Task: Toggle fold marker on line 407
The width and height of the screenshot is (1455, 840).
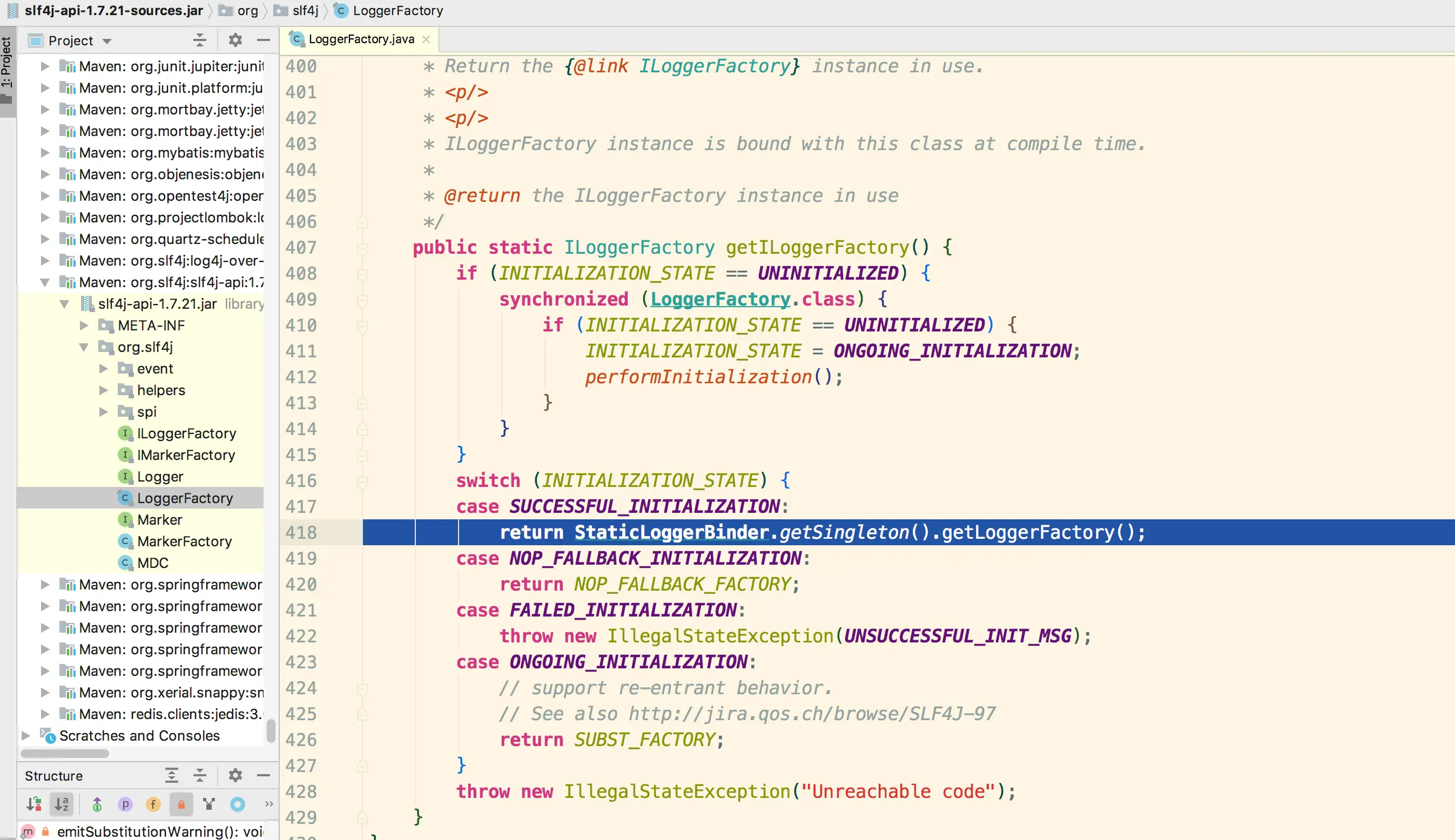Action: [x=362, y=249]
